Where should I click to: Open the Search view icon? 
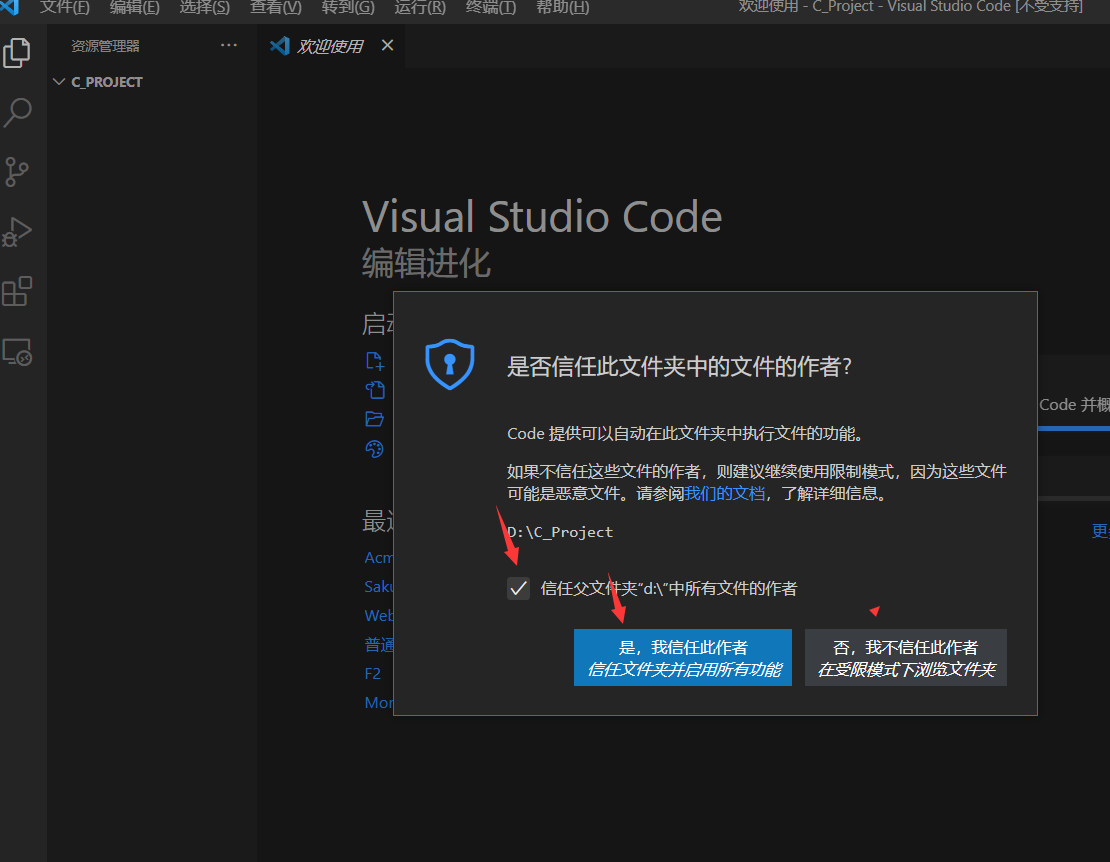pos(17,113)
